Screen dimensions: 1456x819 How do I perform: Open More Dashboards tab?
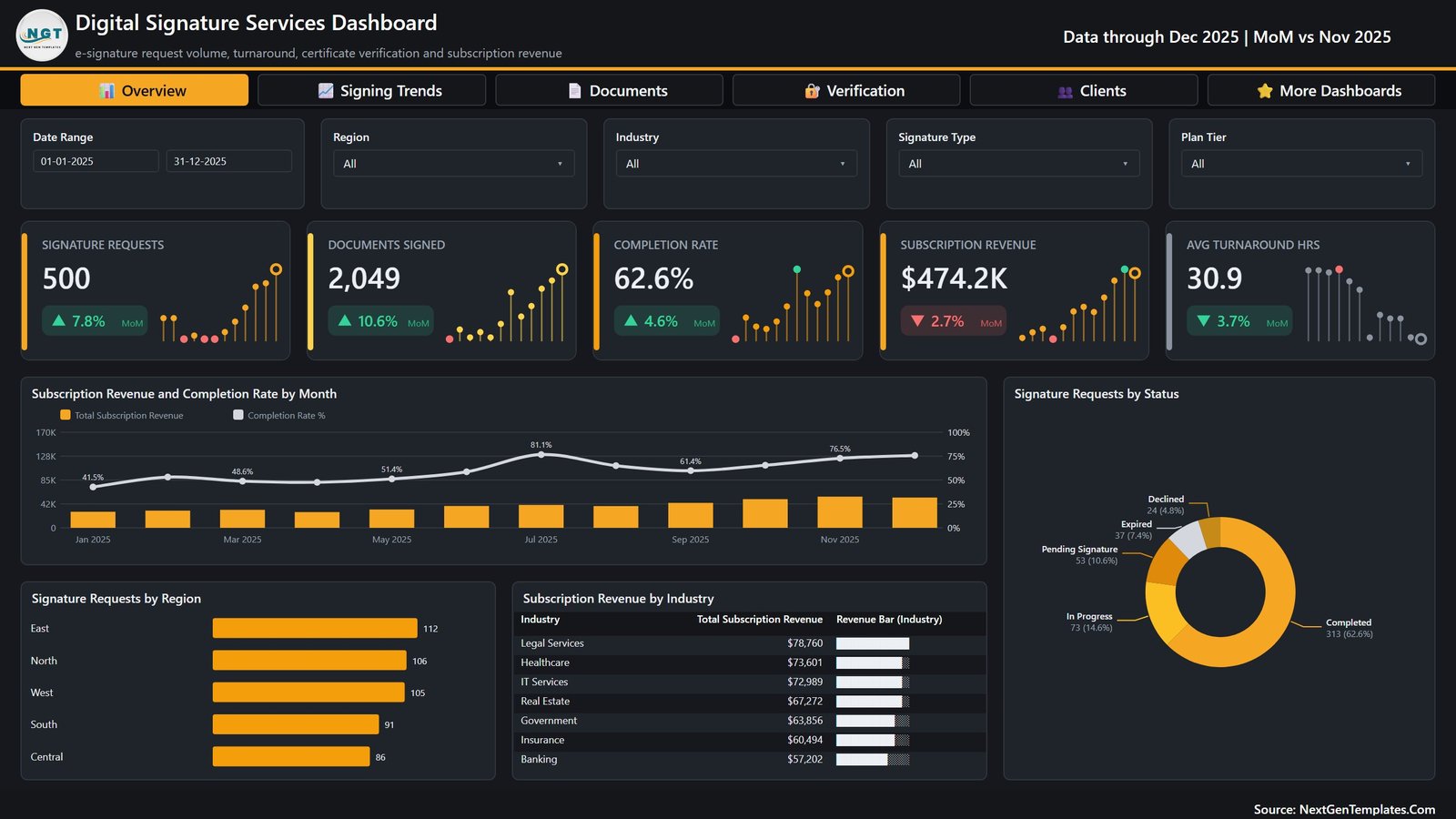tap(1321, 90)
